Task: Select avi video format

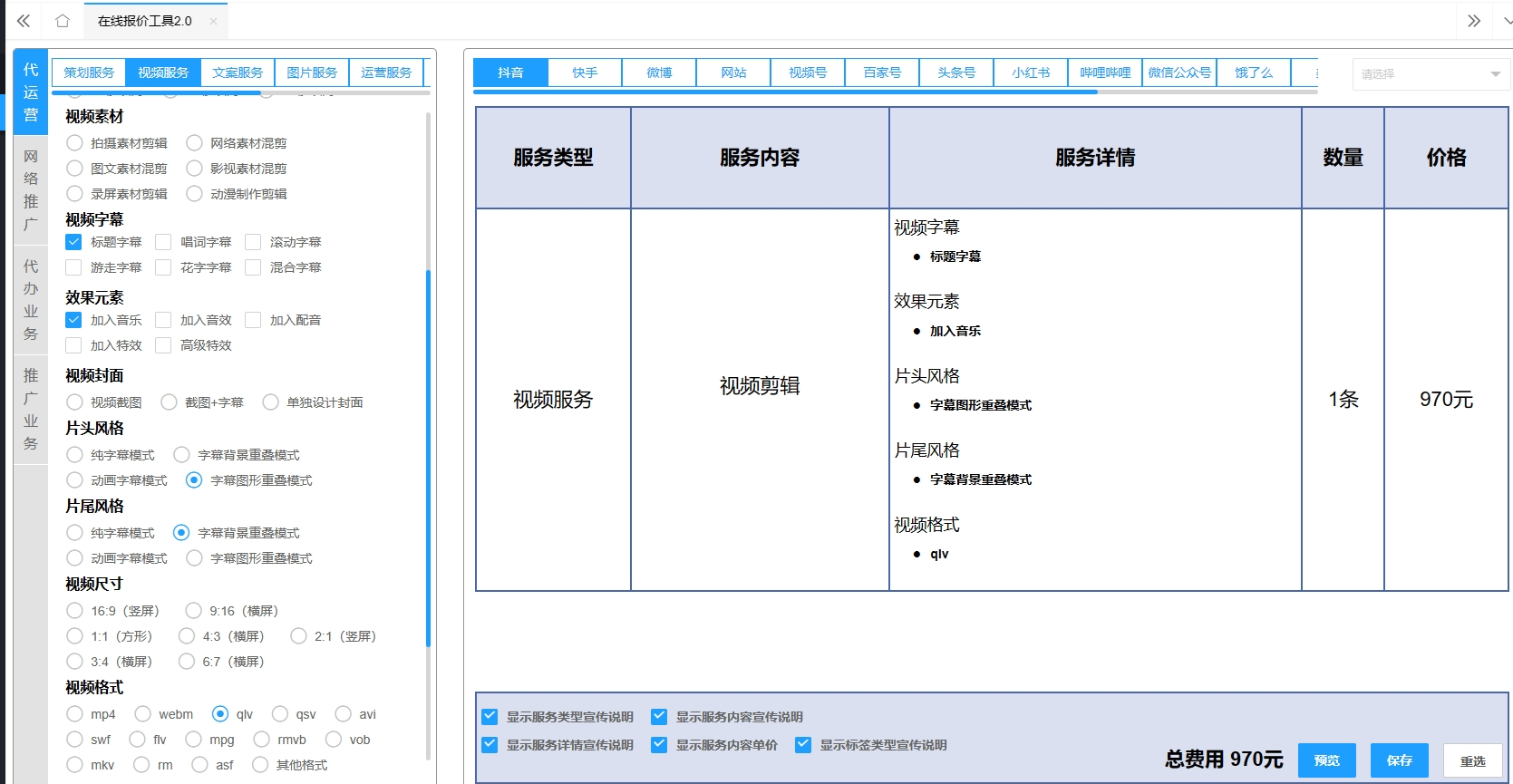Action: 343,714
